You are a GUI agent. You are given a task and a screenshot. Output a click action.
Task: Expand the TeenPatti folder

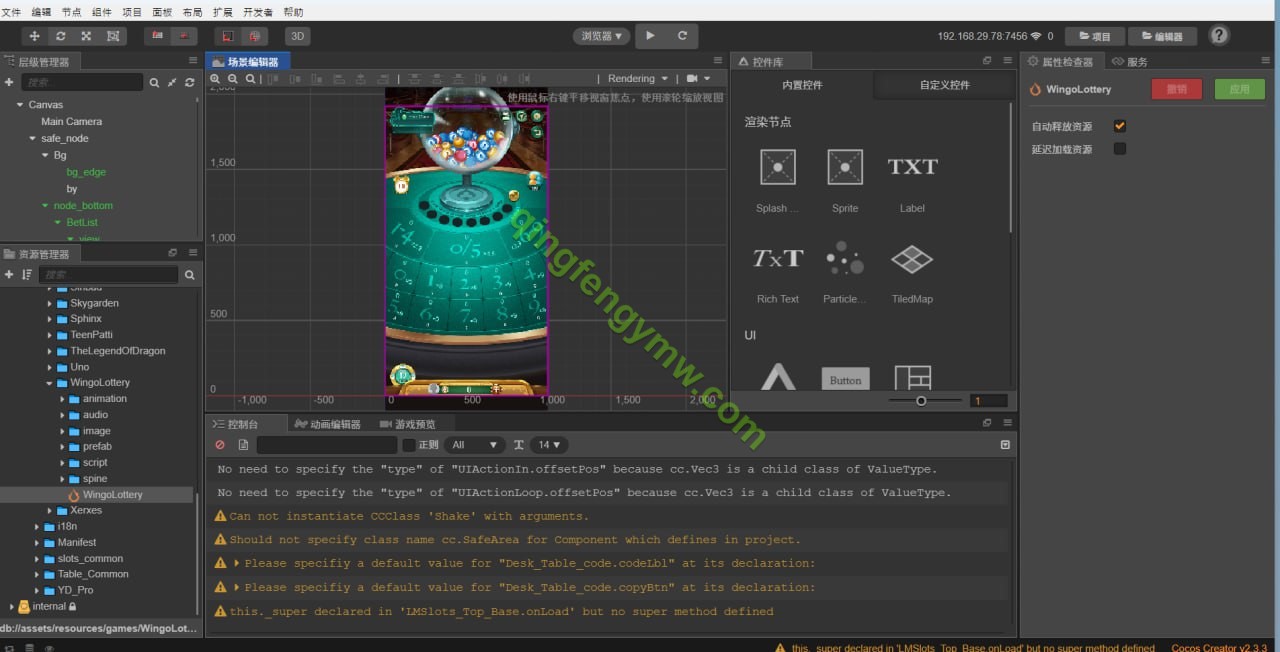tap(50, 335)
